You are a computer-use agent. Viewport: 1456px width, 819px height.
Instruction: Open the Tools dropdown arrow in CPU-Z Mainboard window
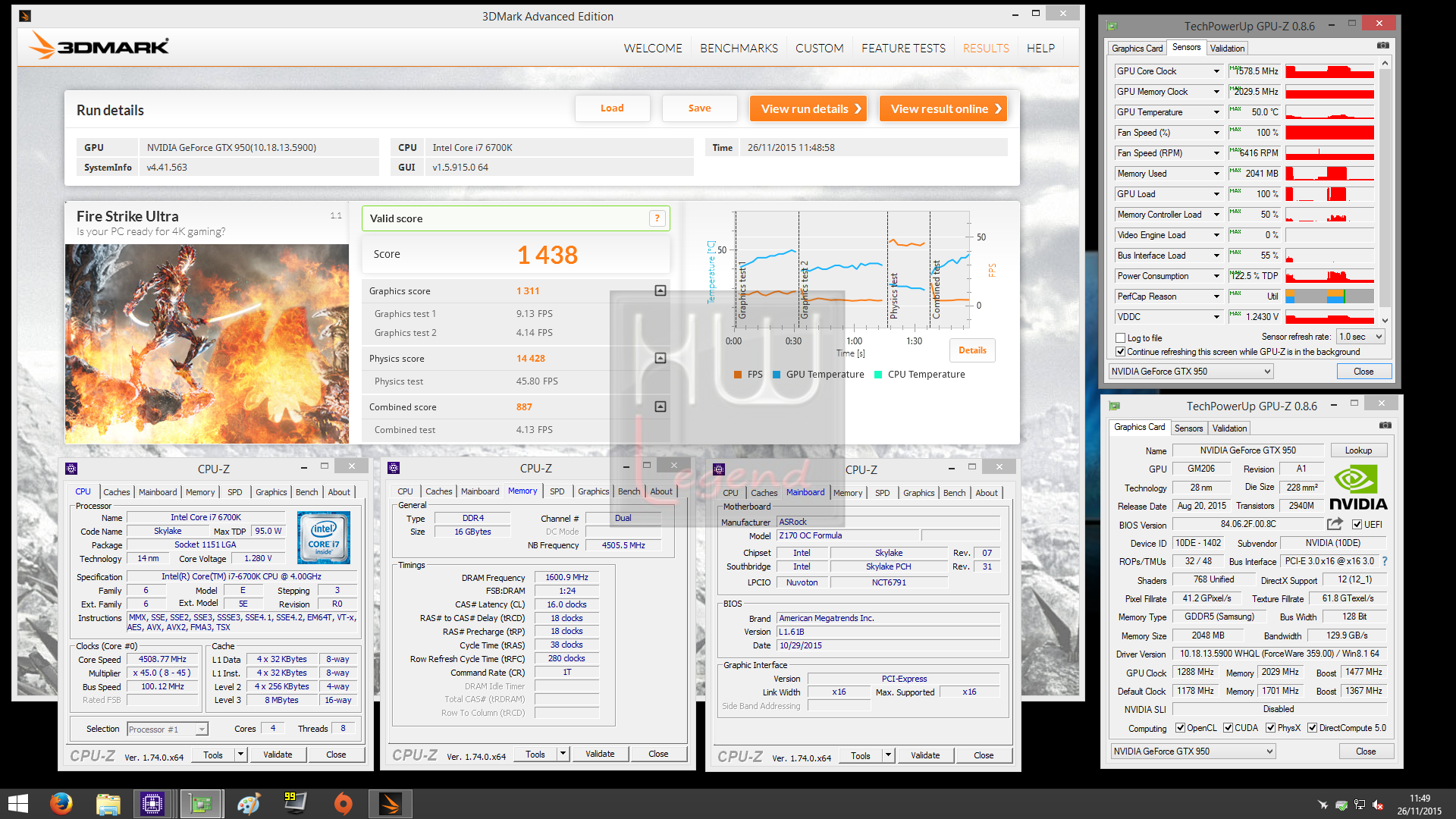[888, 755]
